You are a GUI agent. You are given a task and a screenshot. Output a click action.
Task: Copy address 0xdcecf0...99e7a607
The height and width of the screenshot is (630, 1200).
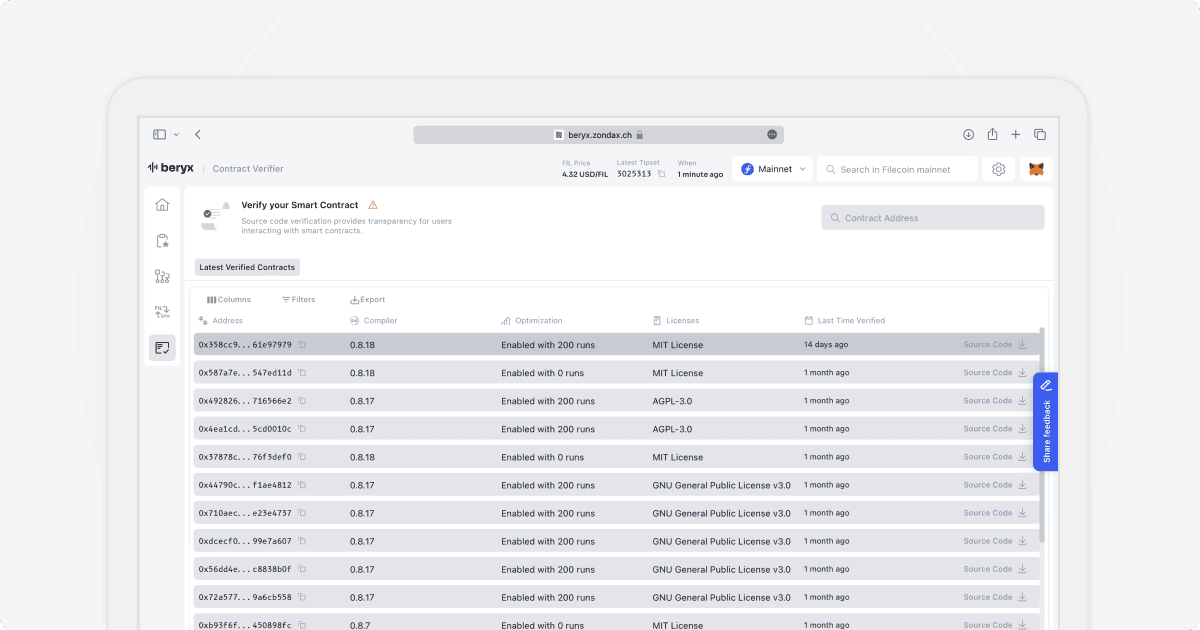[x=302, y=541]
